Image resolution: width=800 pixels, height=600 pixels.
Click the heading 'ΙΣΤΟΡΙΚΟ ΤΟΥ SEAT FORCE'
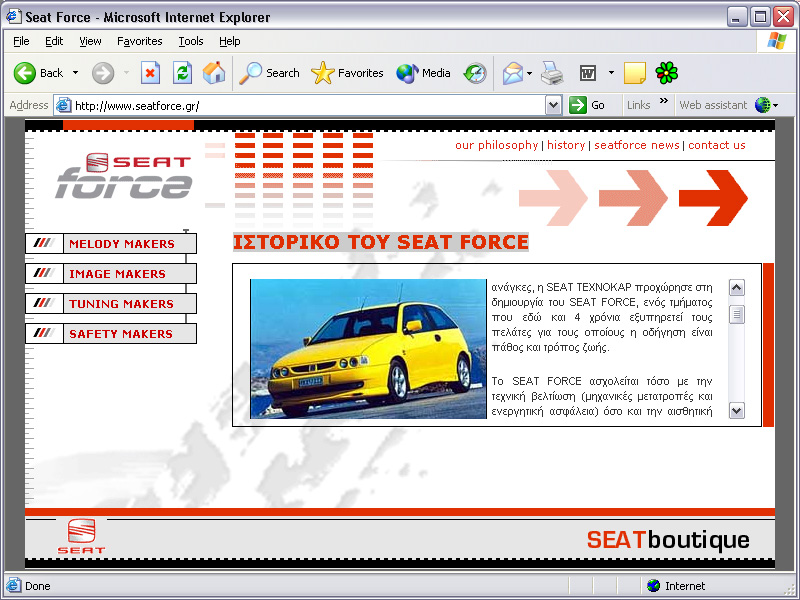pyautogui.click(x=381, y=242)
